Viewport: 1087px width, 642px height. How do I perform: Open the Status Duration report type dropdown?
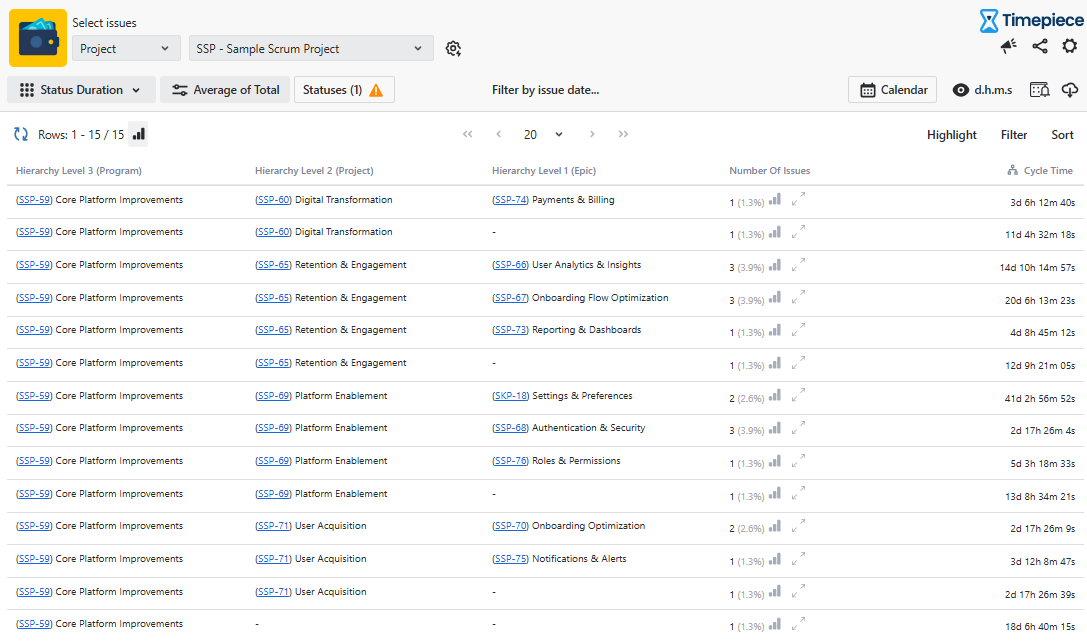pos(81,89)
